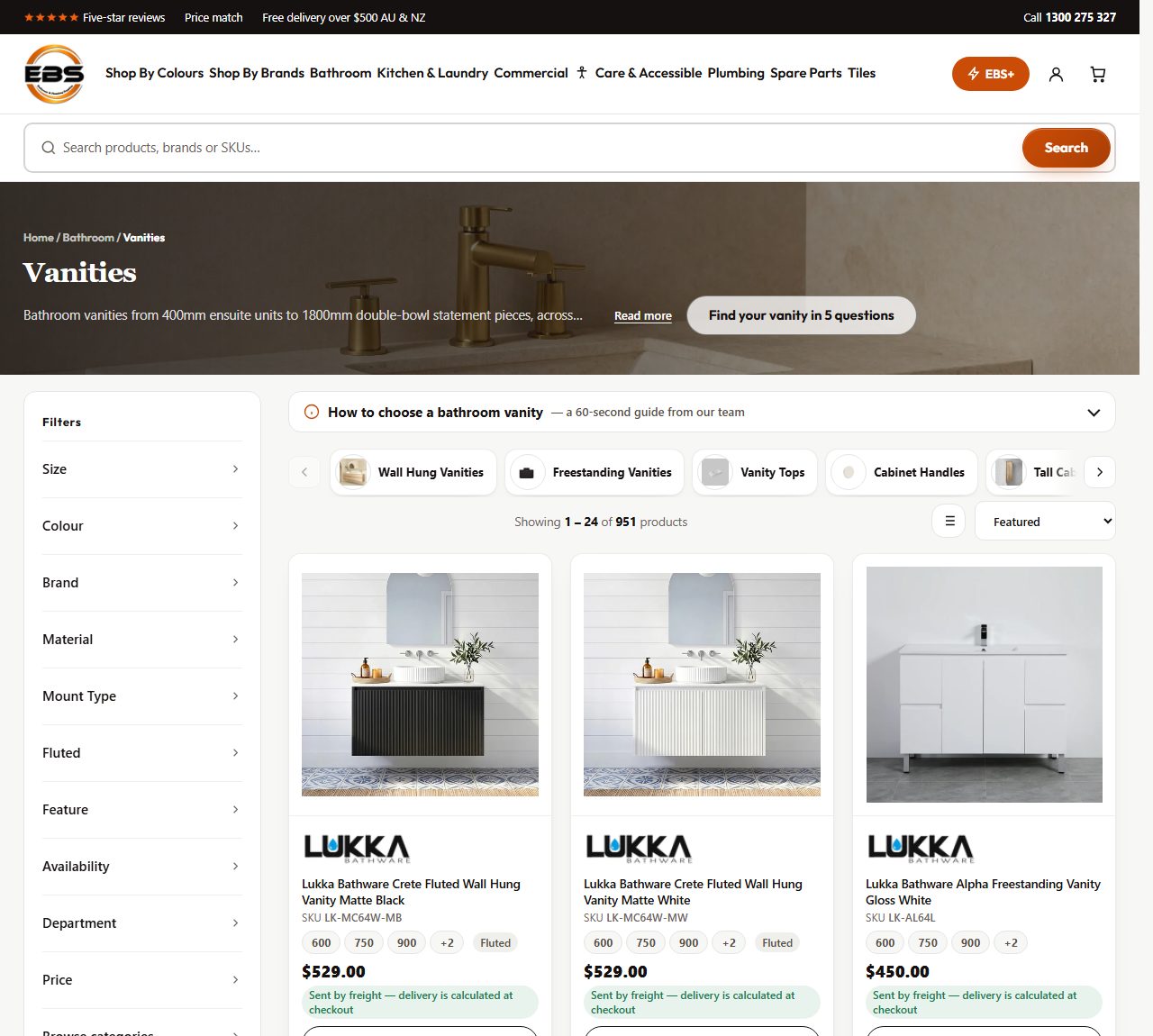
Task: Open the Featured sort dropdown
Action: [1045, 521]
